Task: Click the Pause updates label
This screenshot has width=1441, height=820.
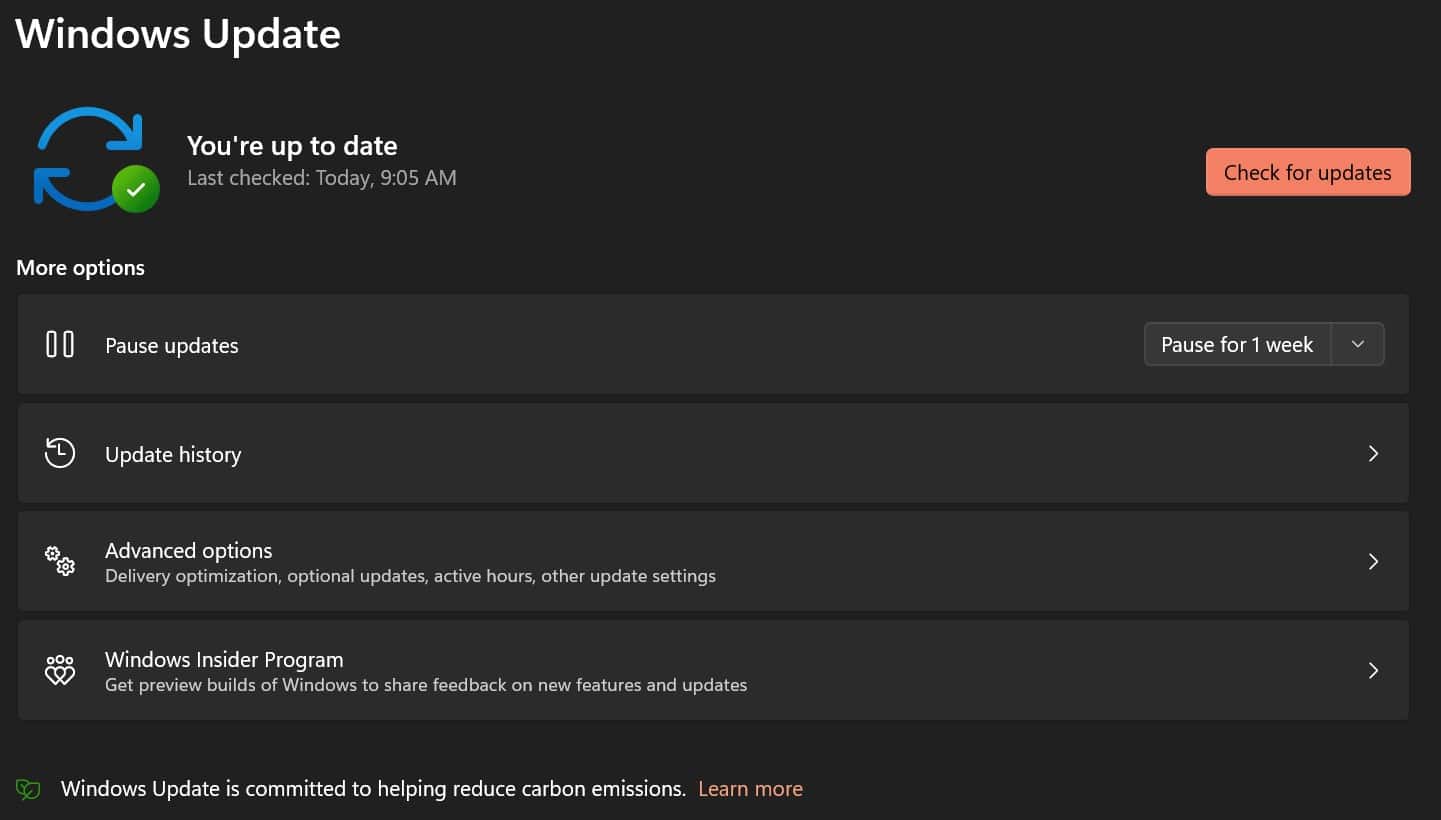Action: tap(172, 346)
